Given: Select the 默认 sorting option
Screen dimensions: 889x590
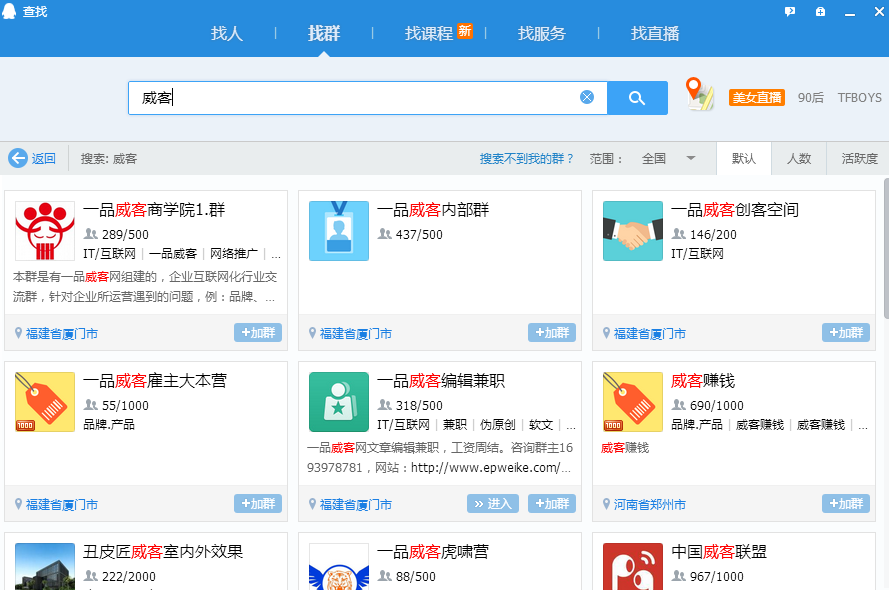Looking at the screenshot, I should click(744, 158).
